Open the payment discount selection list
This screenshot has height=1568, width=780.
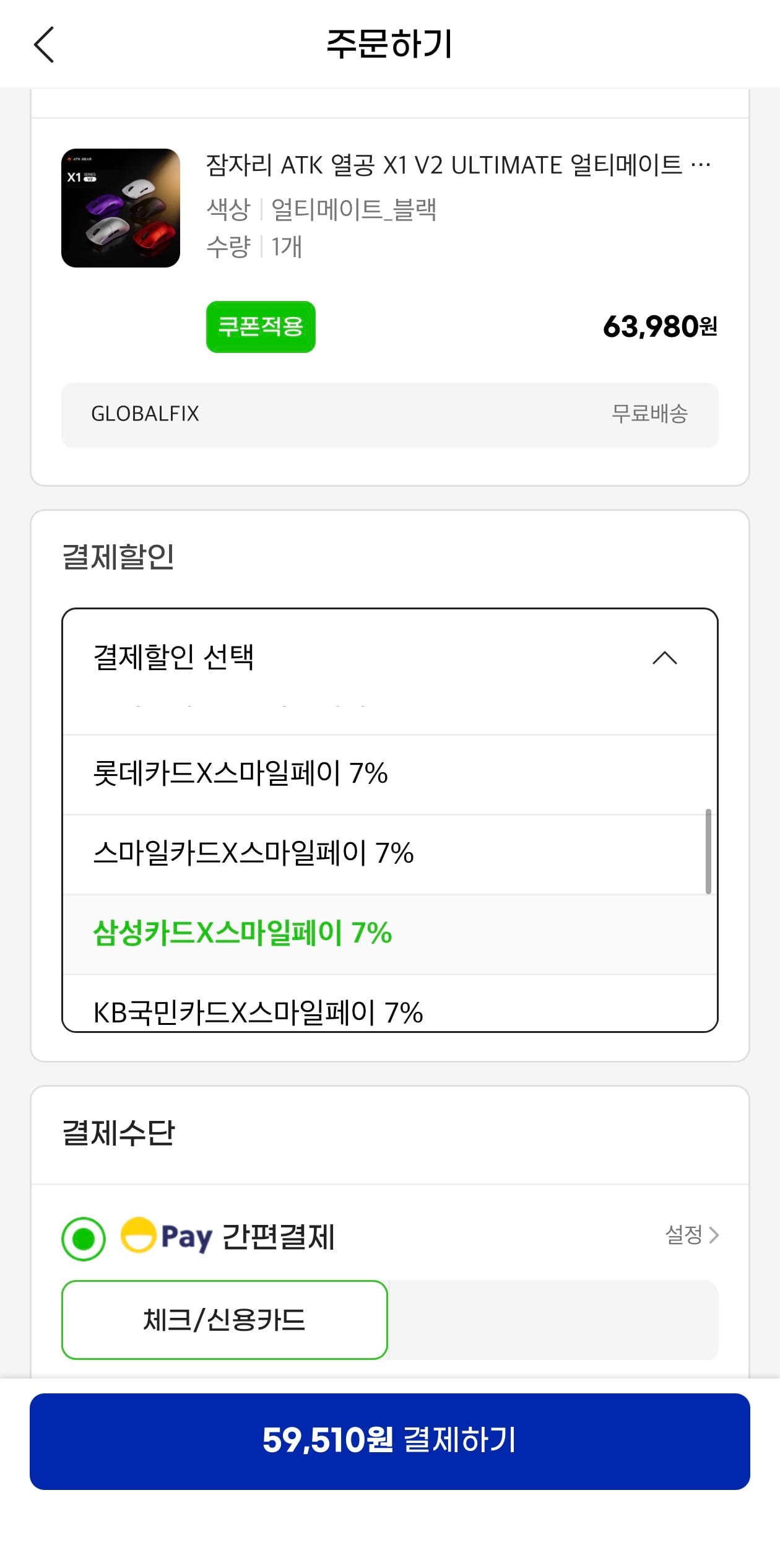[x=390, y=658]
